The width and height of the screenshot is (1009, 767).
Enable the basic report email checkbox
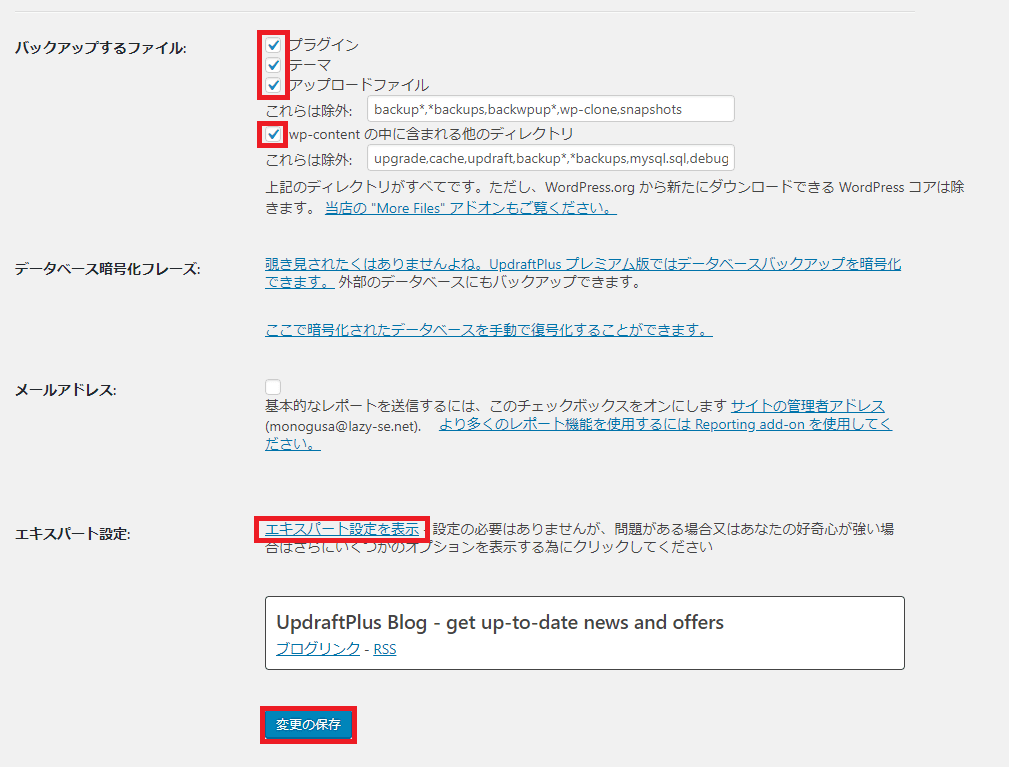point(272,385)
